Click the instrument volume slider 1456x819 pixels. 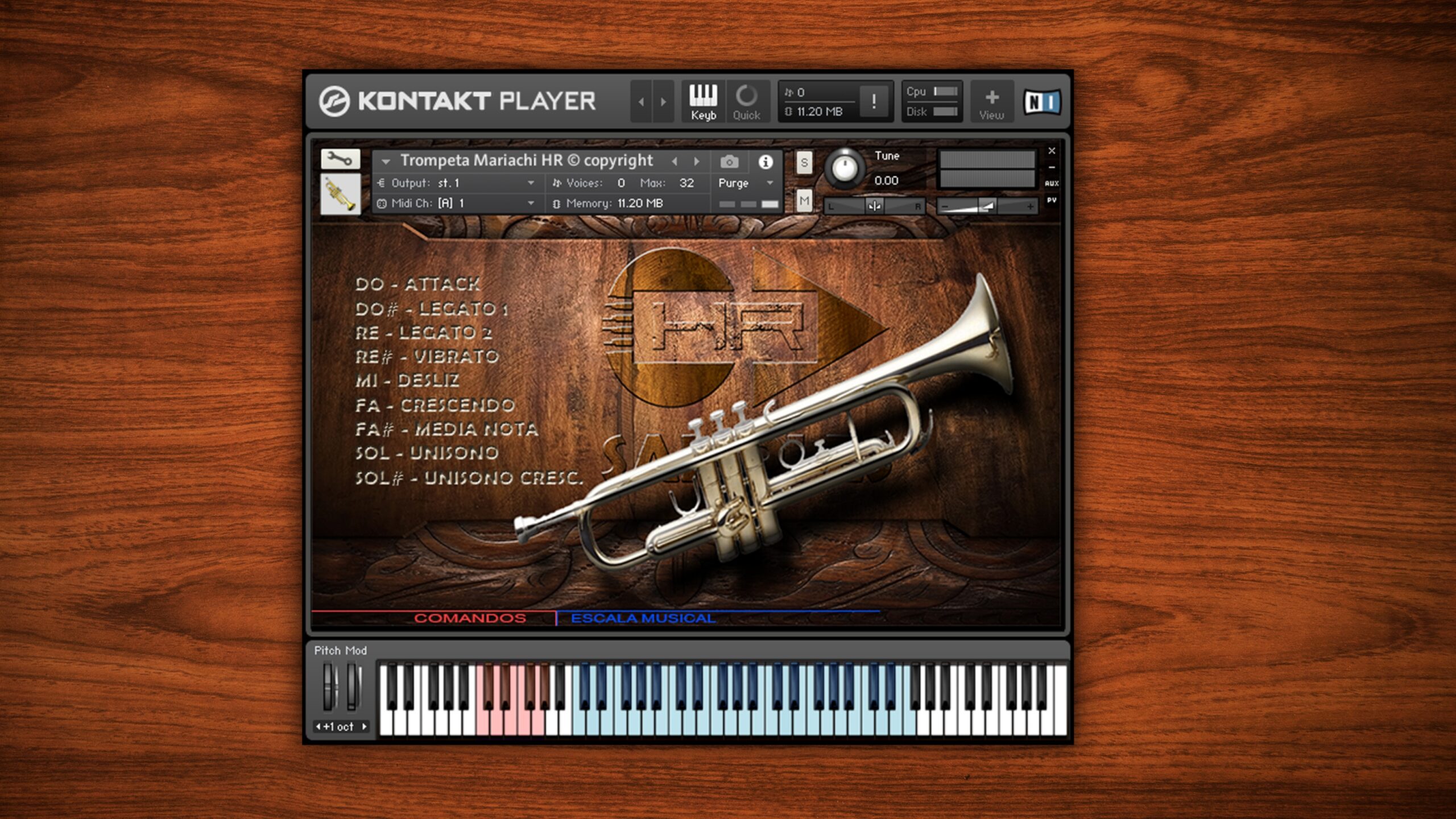(x=987, y=206)
